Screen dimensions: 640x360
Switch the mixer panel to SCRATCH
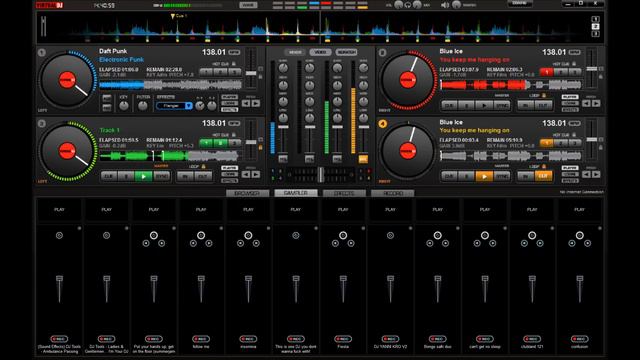pos(346,52)
